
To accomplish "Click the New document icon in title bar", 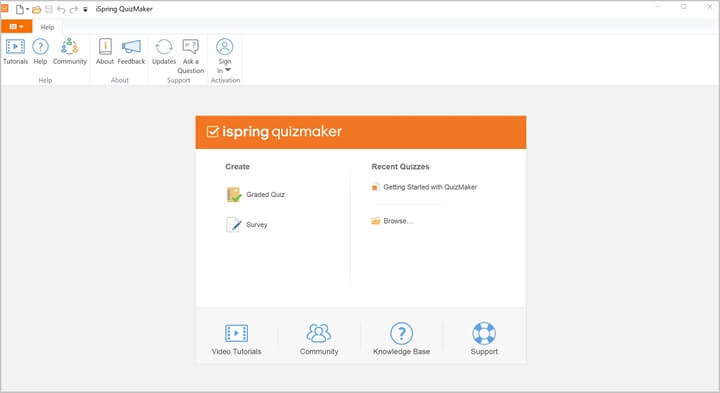I will coord(20,9).
